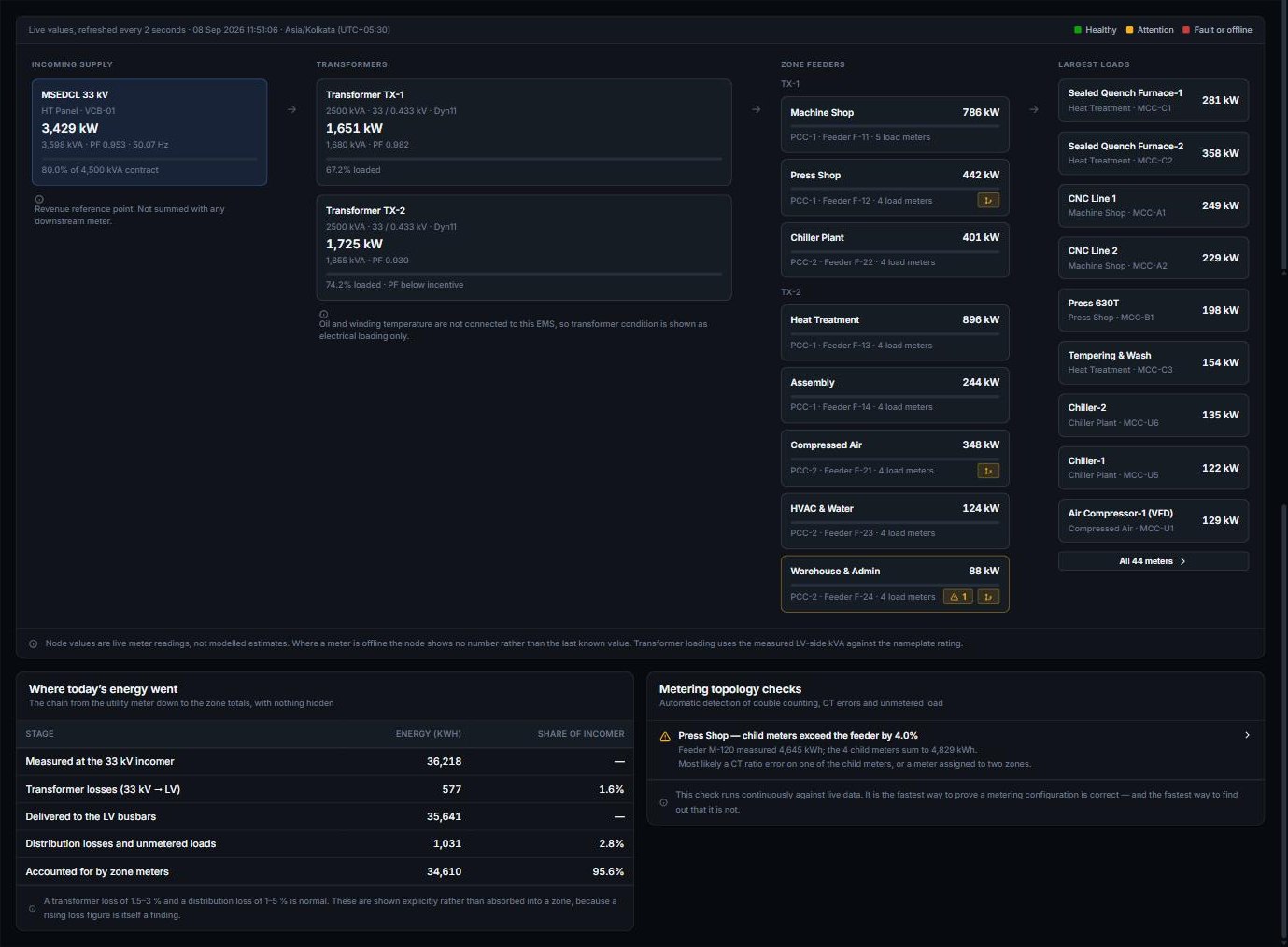Click 'Delivered to the LV busbars' row
The image size is (1288, 947).
point(325,816)
